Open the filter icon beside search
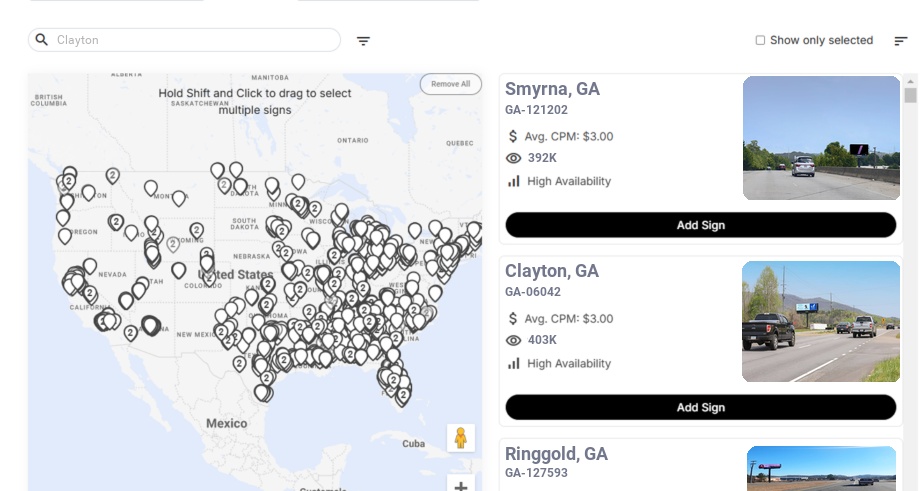Image resolution: width=920 pixels, height=491 pixels. 364,41
